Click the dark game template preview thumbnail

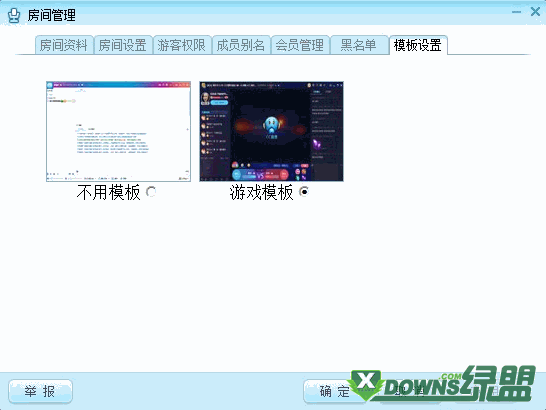271,131
